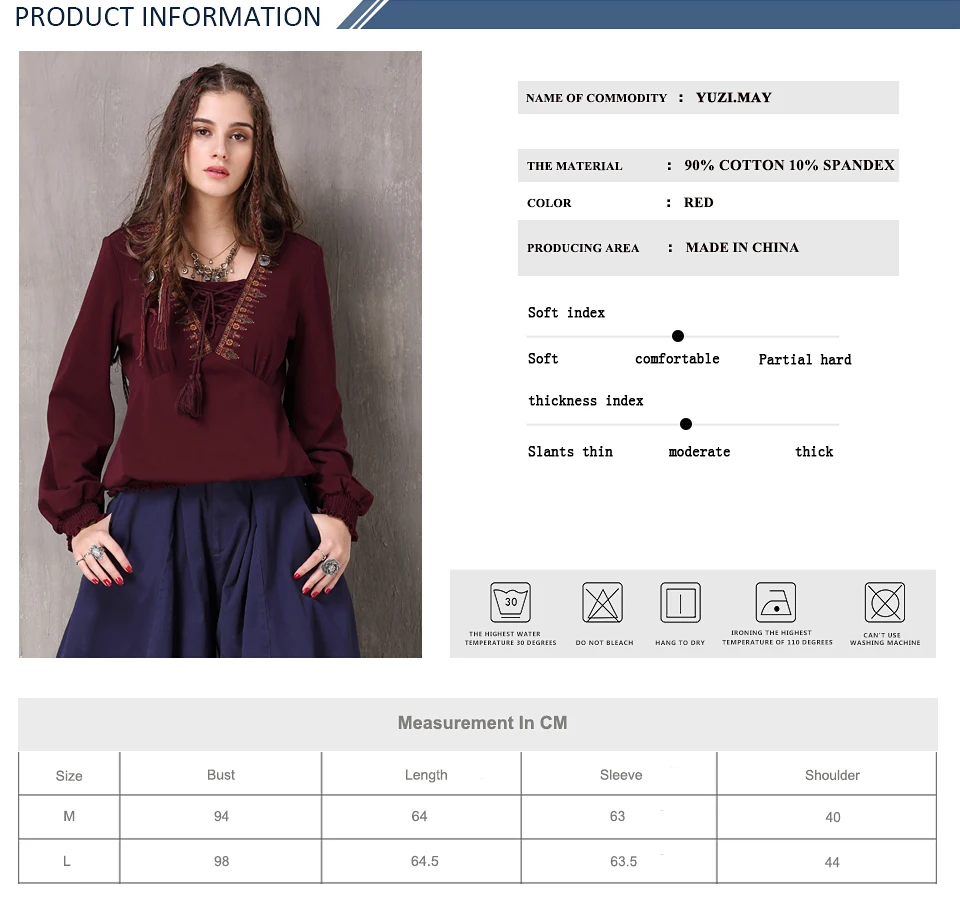Click shoulder value 40 in M row
960x918 pixels.
pyautogui.click(x=833, y=817)
